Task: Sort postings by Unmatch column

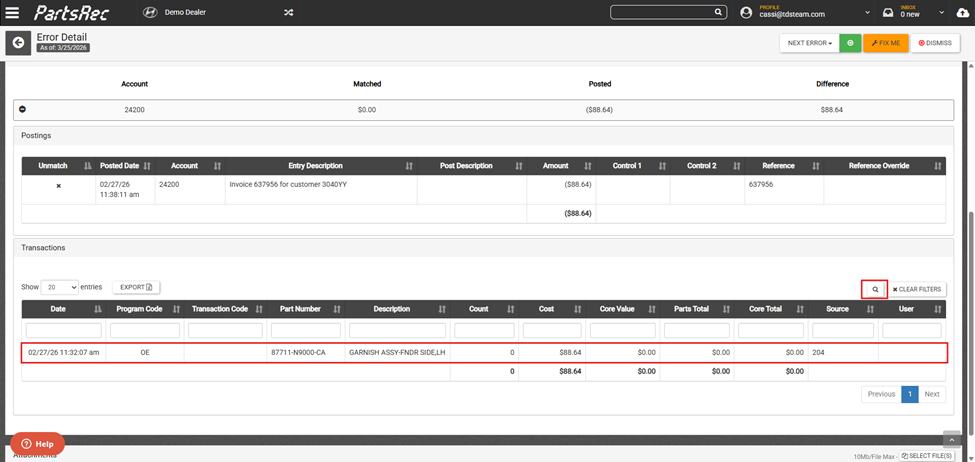Action: click(57, 166)
